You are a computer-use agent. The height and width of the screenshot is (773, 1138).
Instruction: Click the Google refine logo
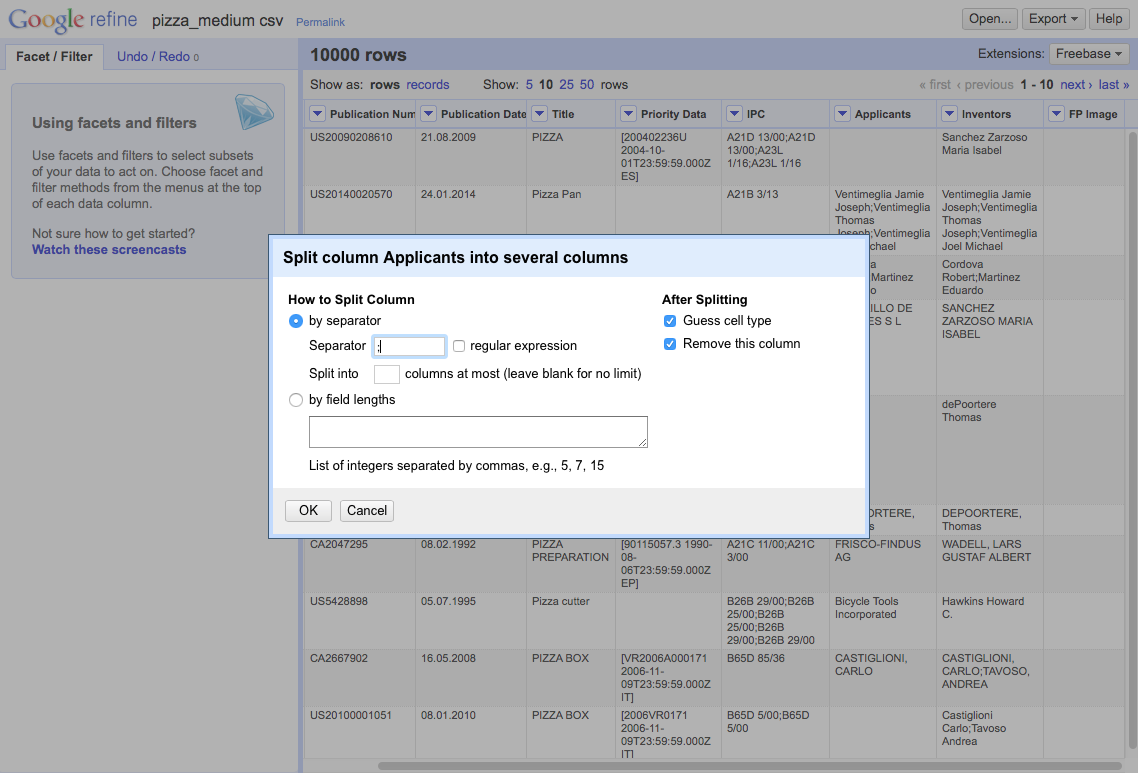click(x=73, y=20)
